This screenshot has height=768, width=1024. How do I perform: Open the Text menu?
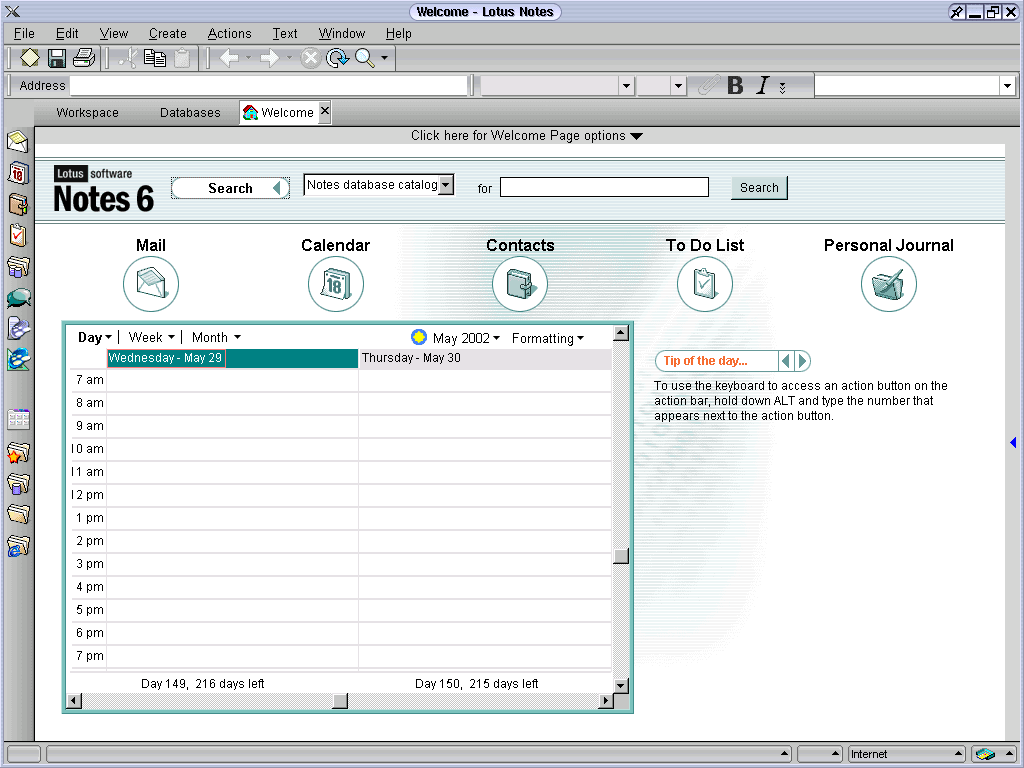coord(285,33)
